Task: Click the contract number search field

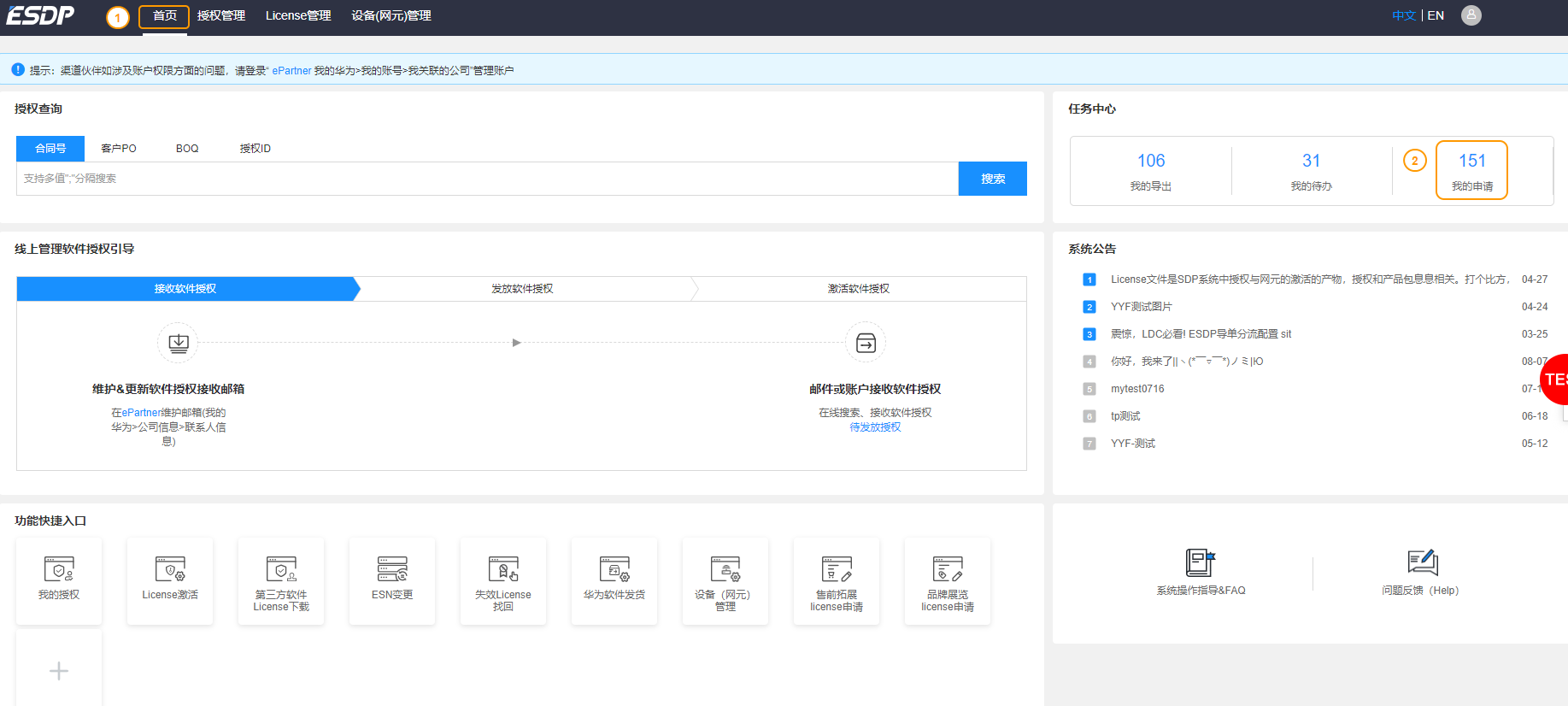Action: click(487, 179)
